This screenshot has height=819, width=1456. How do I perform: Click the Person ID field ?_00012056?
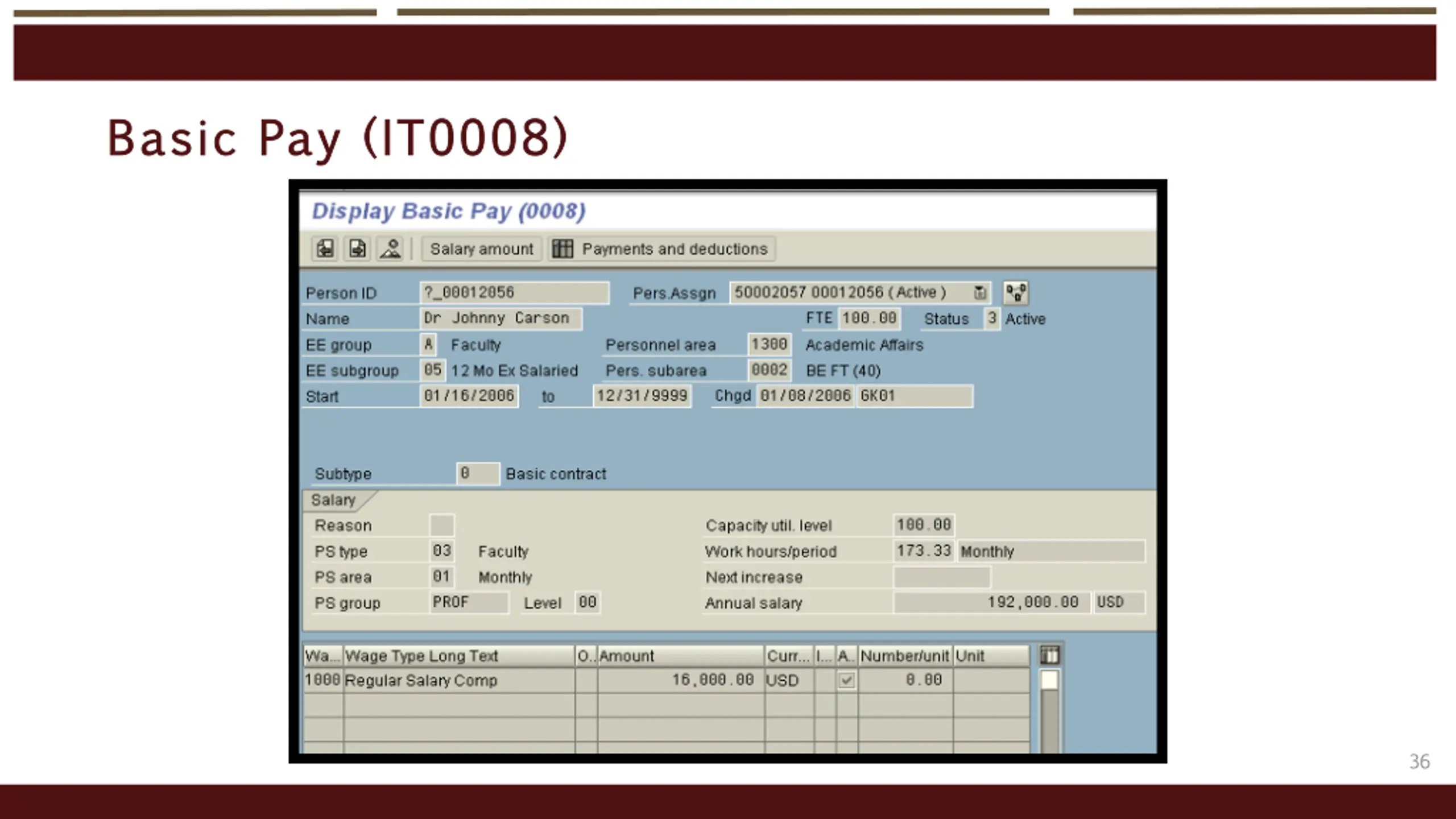click(515, 293)
